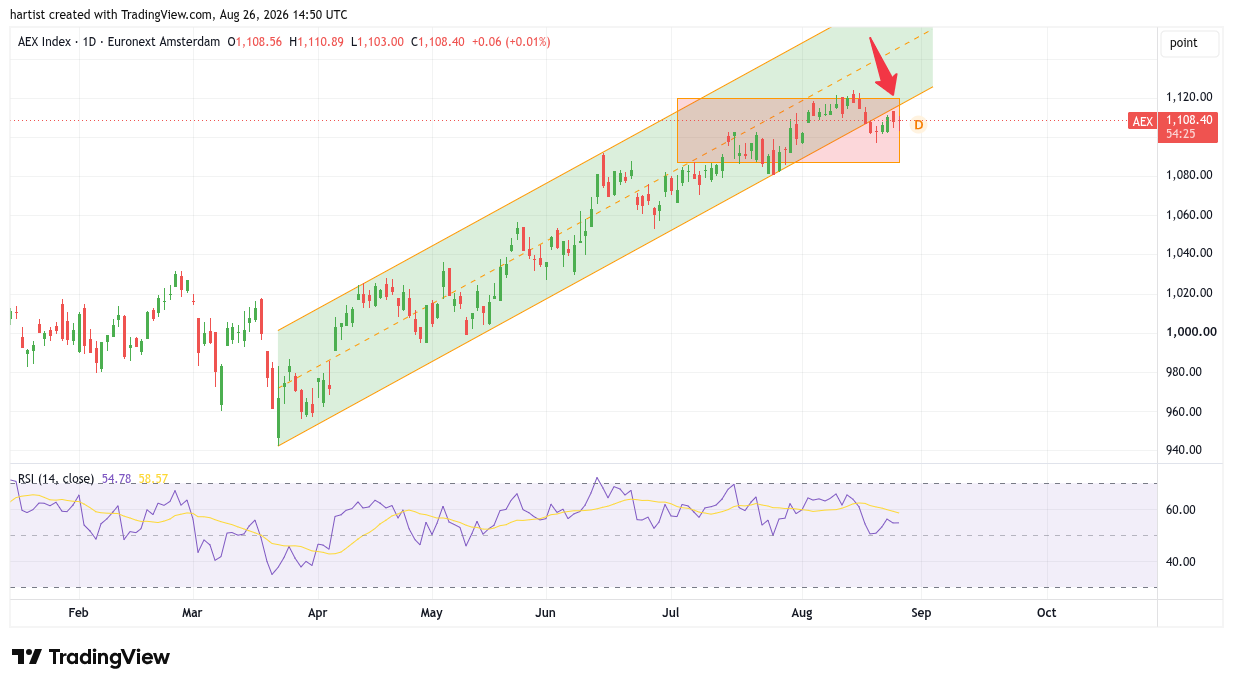Click the countdown timer 54:25
This screenshot has width=1233, height=687.
(1180, 133)
